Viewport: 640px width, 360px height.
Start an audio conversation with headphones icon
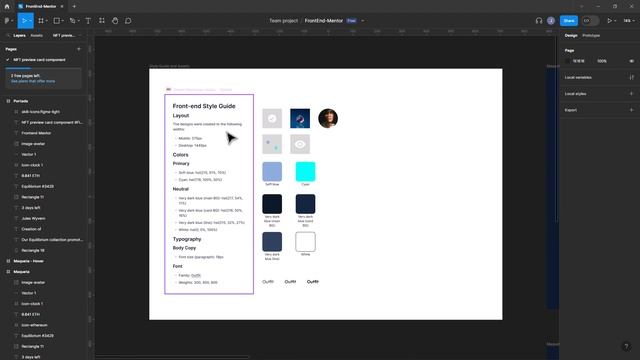(x=539, y=20)
